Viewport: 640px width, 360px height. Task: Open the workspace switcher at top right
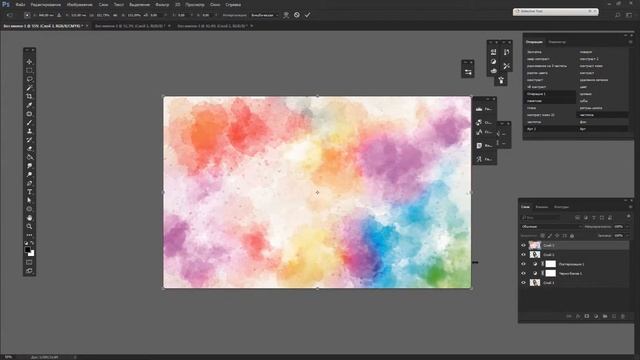629,15
